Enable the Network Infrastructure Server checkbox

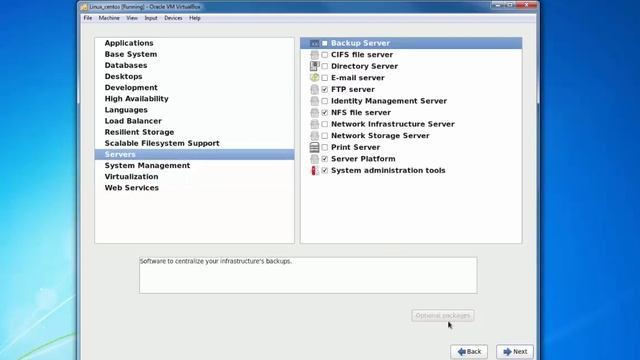click(x=324, y=124)
